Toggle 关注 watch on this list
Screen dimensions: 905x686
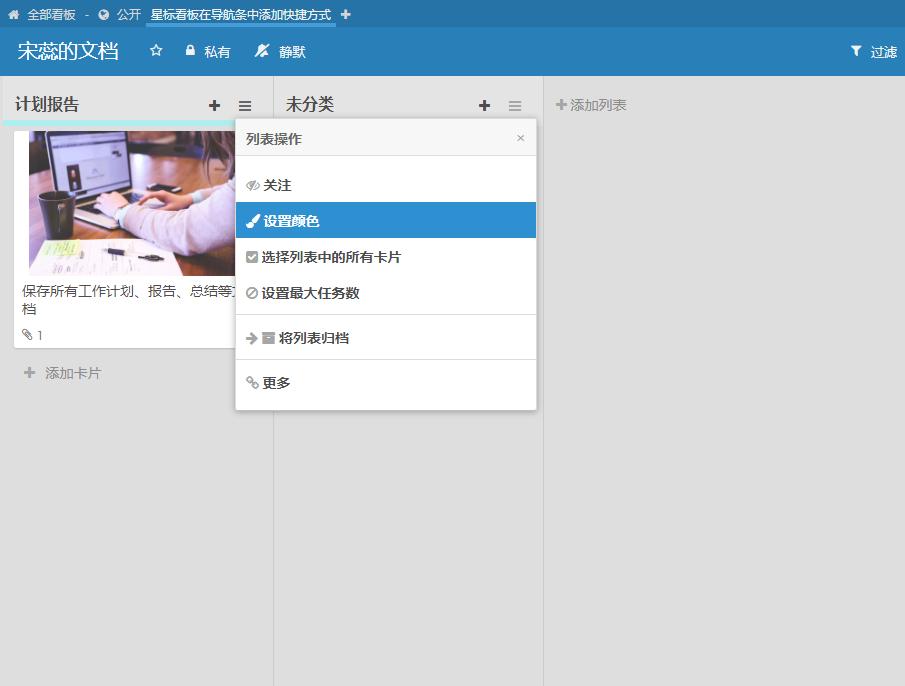(x=276, y=185)
